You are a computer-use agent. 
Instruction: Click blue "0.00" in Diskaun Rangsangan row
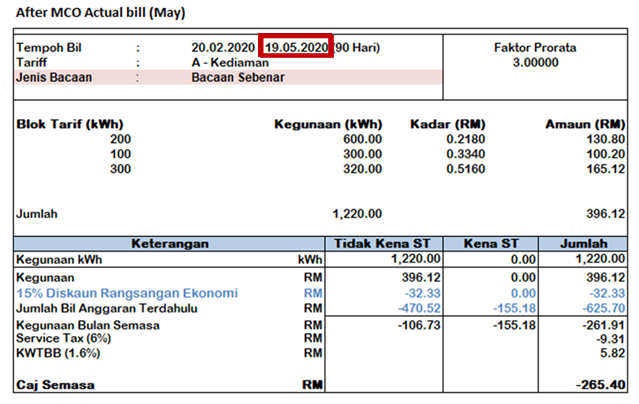(x=523, y=293)
